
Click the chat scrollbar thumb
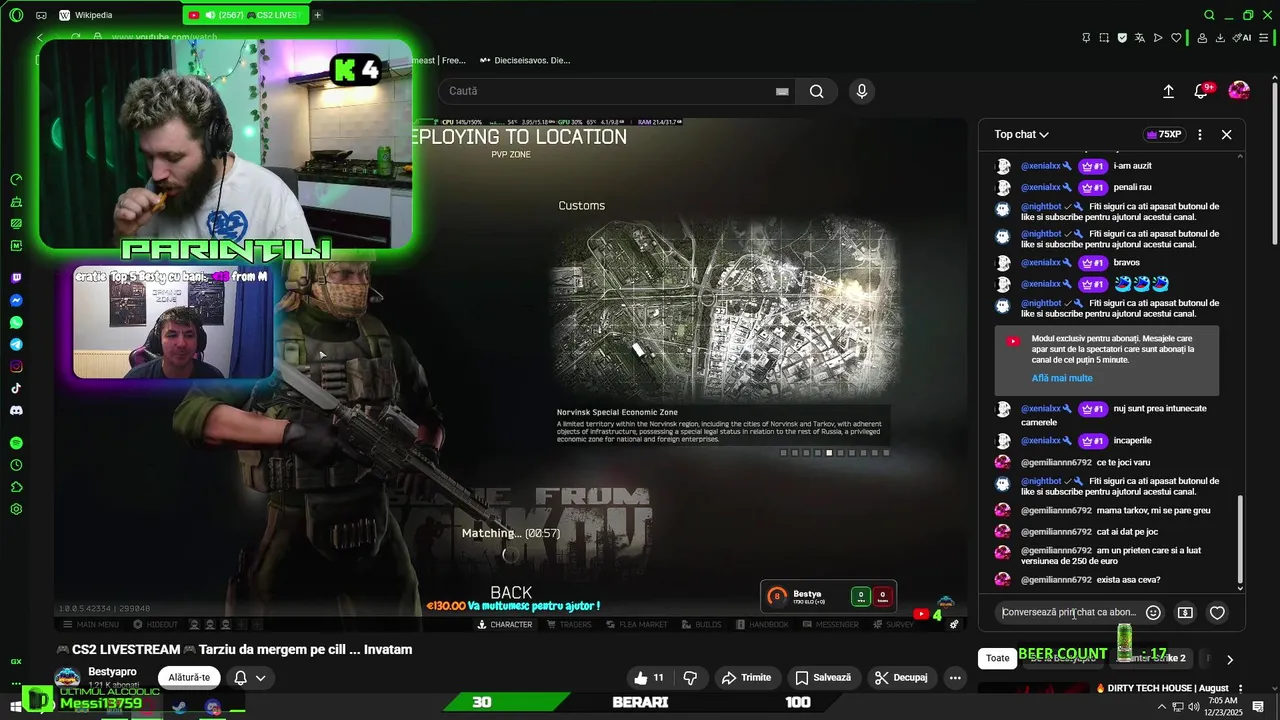1241,541
